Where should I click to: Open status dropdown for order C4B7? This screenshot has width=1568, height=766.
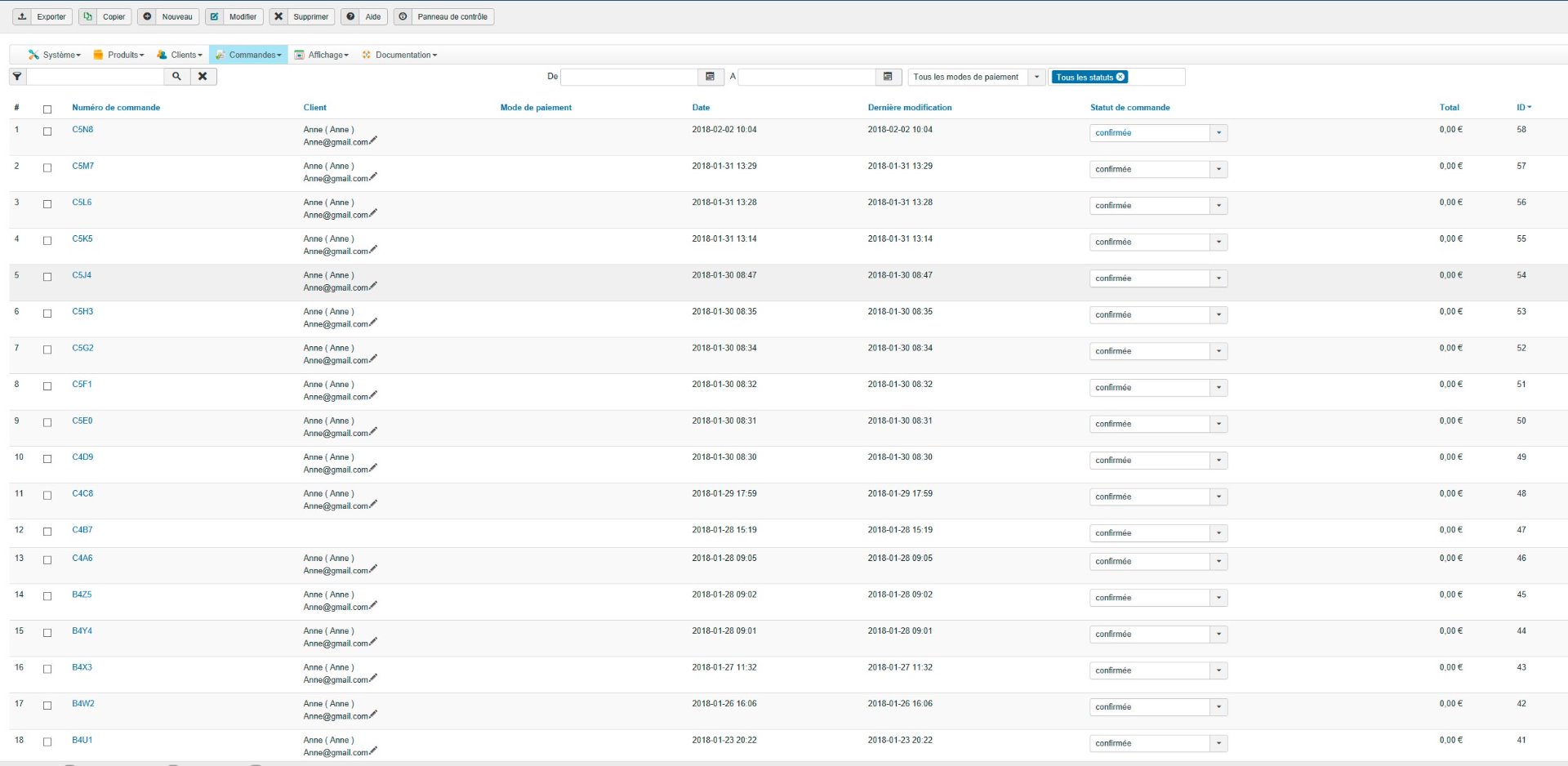[1158, 532]
